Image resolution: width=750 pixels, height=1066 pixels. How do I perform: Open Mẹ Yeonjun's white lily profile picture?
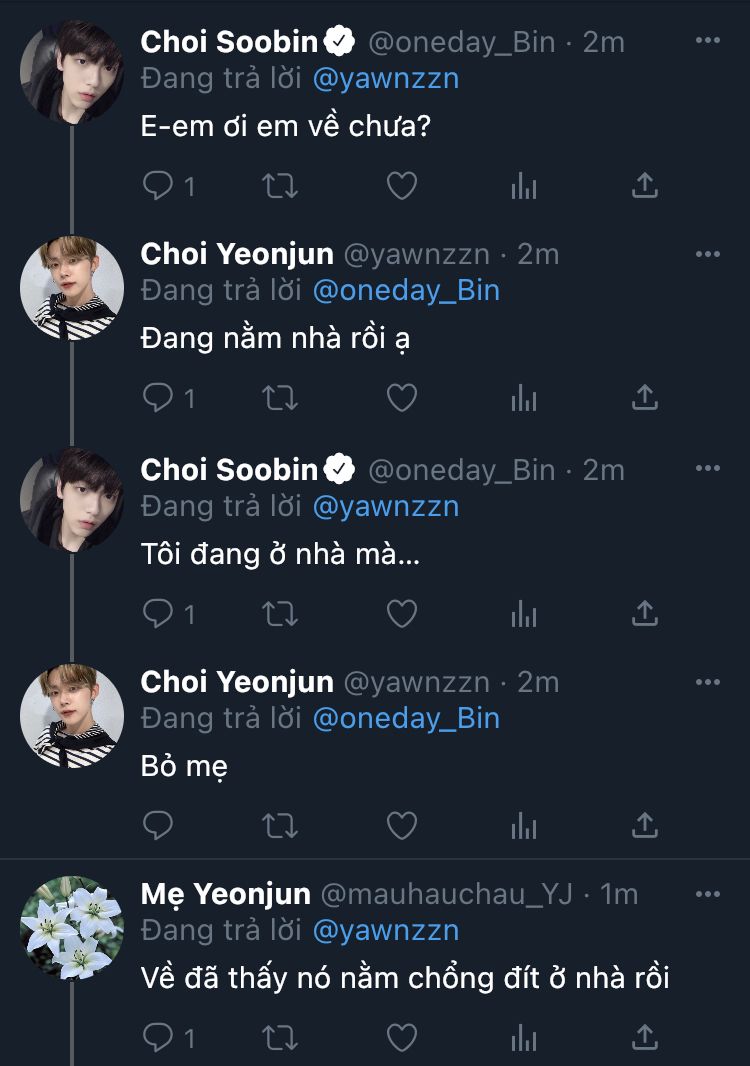tap(72, 929)
